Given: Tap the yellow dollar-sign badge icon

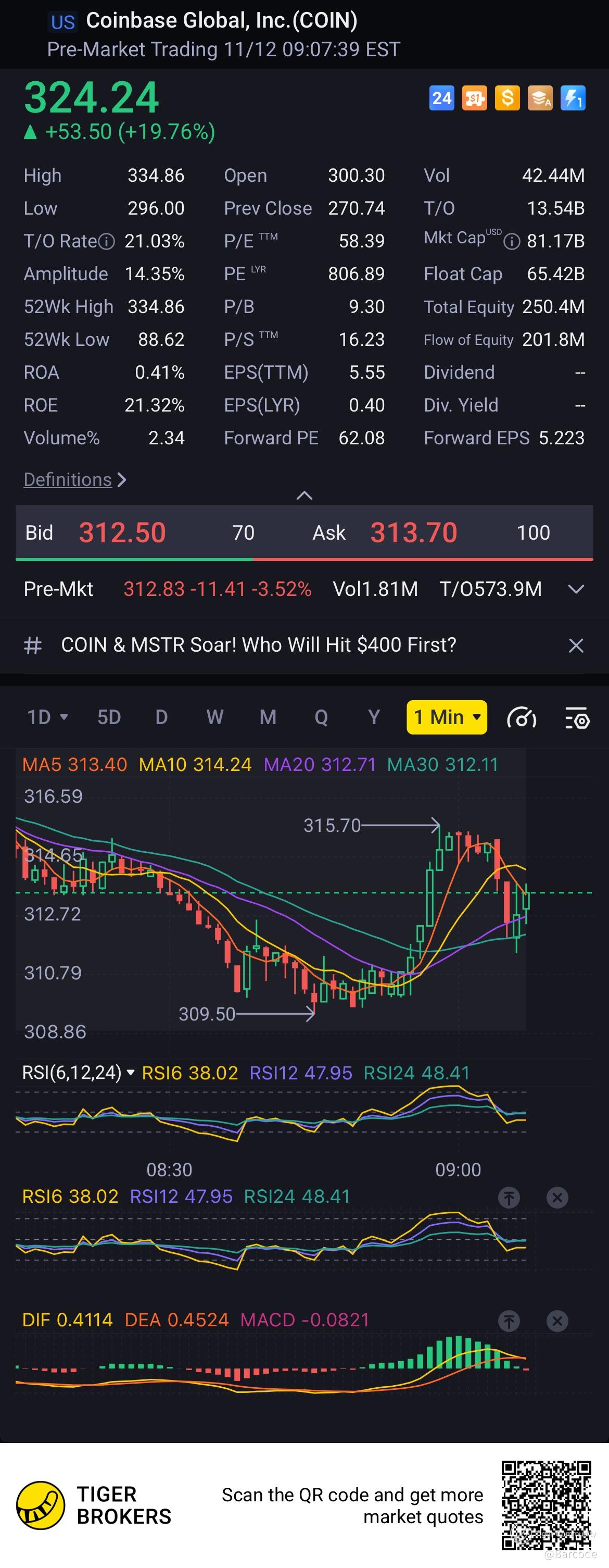Looking at the screenshot, I should click(508, 98).
